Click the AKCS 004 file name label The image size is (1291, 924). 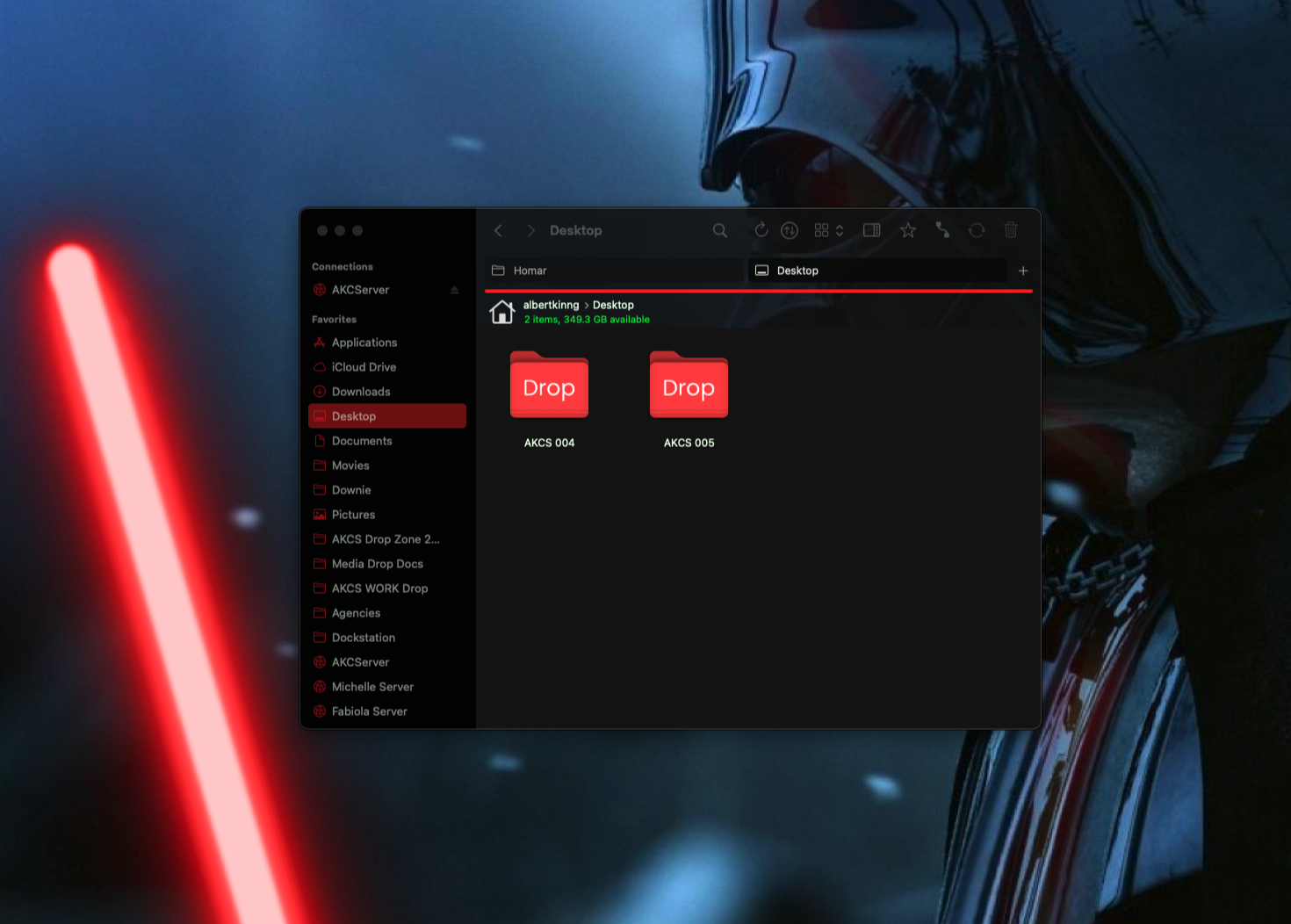[x=550, y=443]
